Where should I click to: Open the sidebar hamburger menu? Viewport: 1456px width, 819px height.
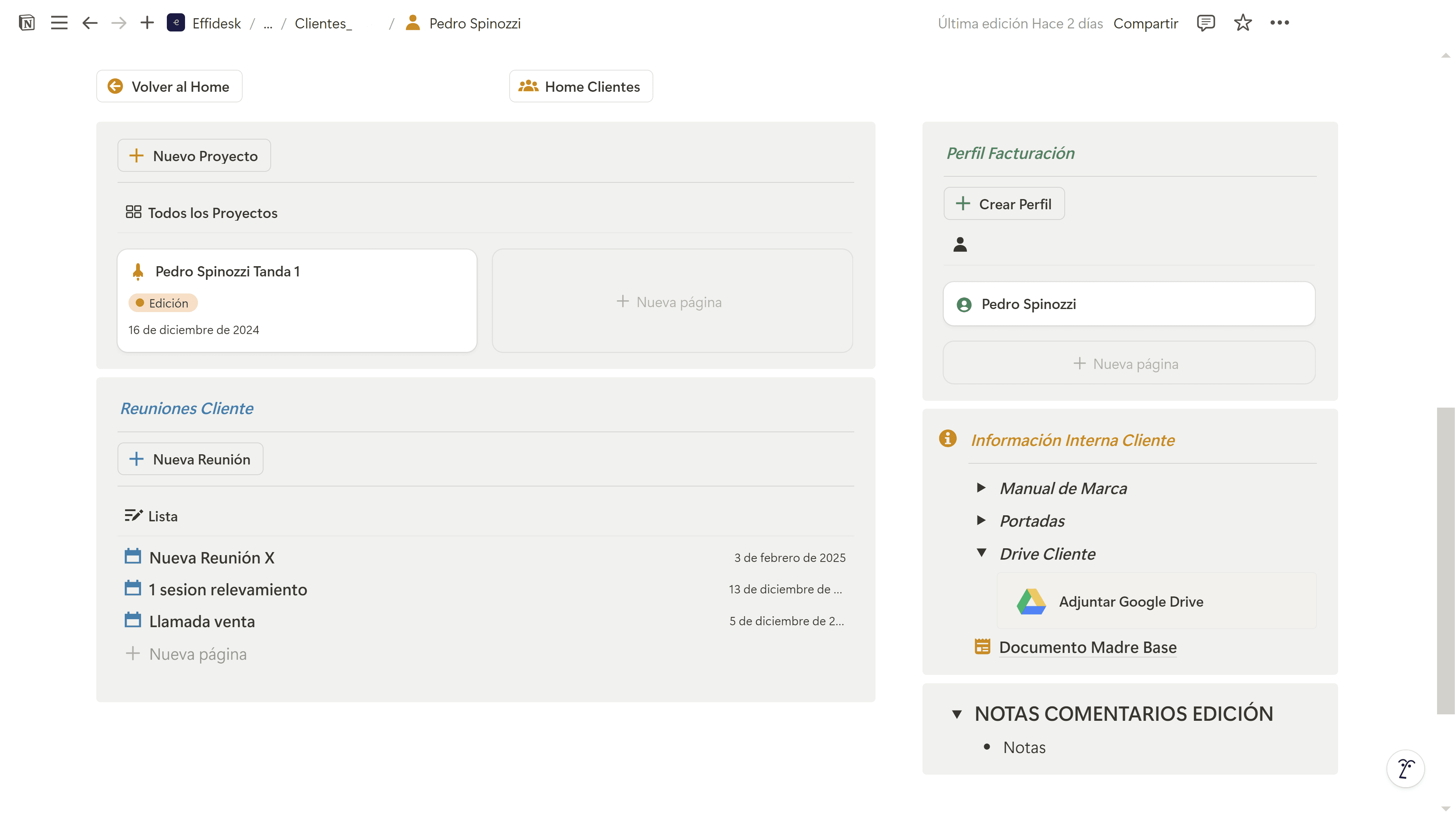[59, 23]
